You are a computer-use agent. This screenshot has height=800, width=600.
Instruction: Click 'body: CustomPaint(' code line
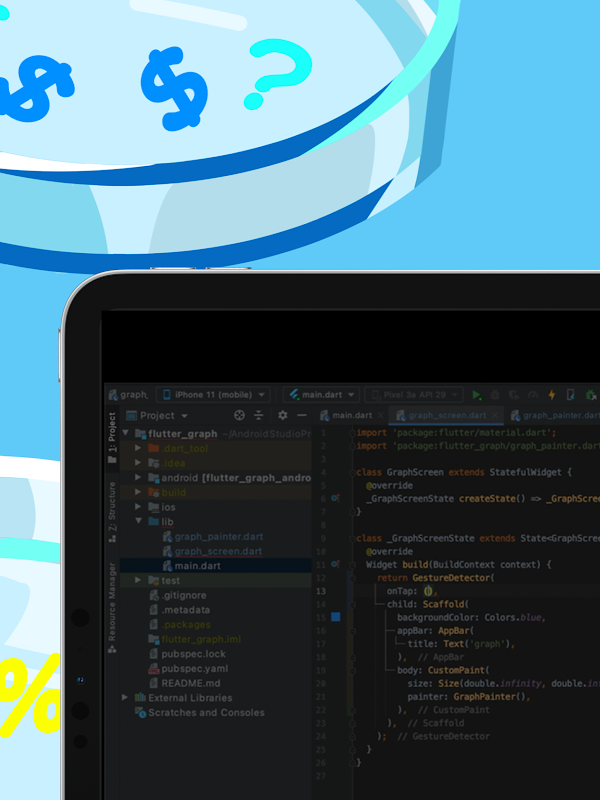[443, 670]
